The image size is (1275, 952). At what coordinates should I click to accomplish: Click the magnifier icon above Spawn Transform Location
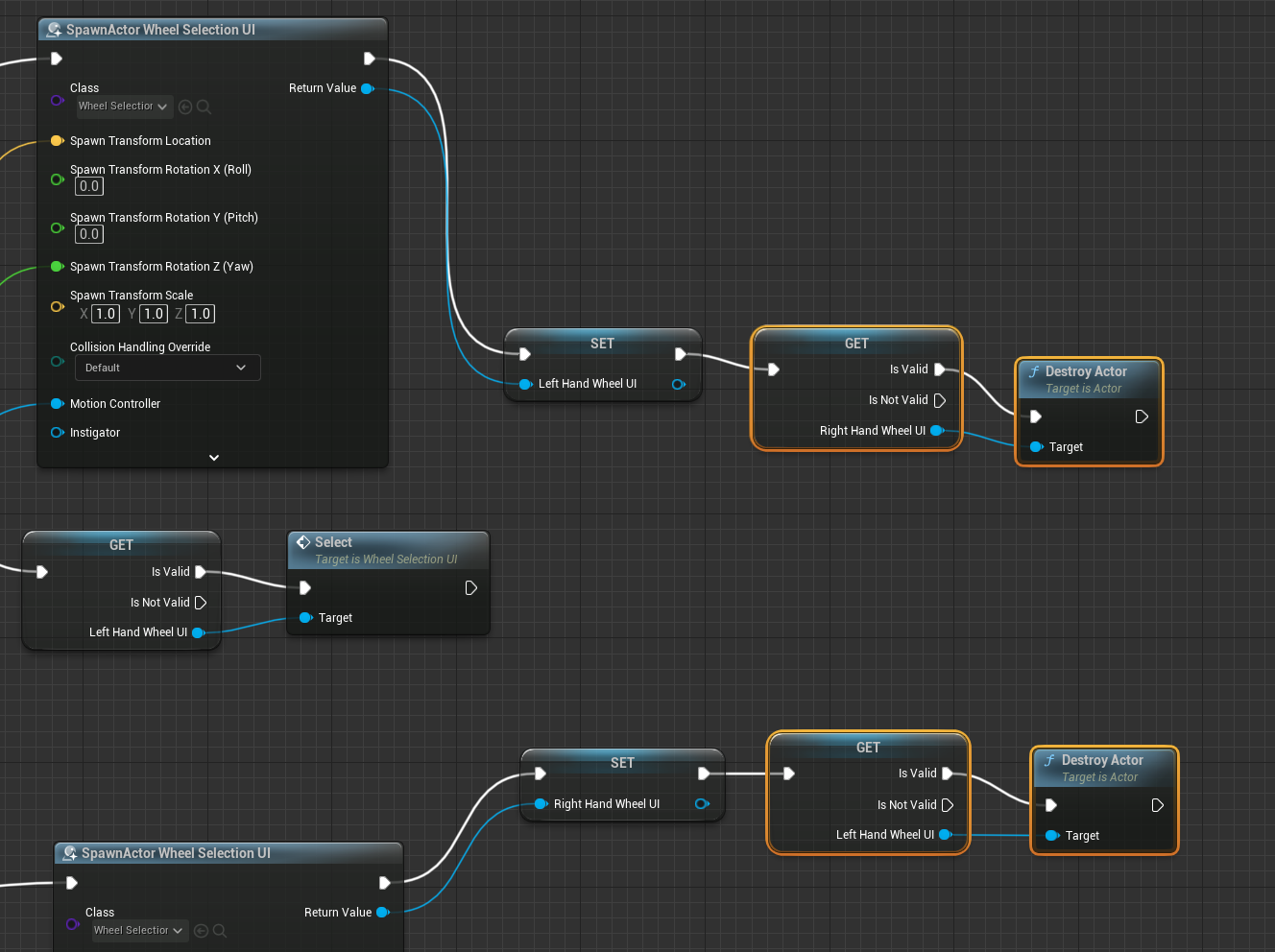click(204, 107)
